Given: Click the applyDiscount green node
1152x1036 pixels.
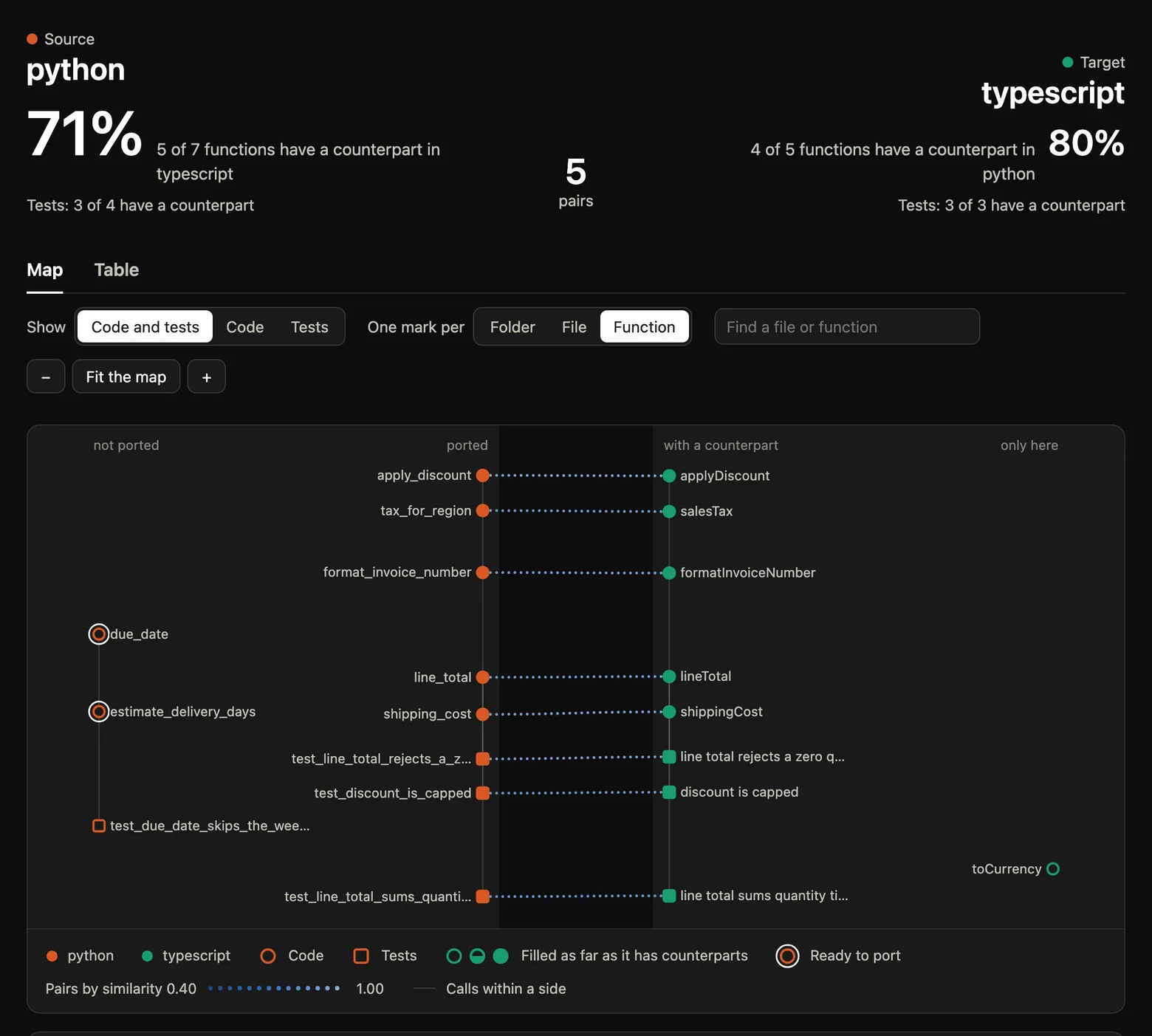Looking at the screenshot, I should tap(669, 476).
